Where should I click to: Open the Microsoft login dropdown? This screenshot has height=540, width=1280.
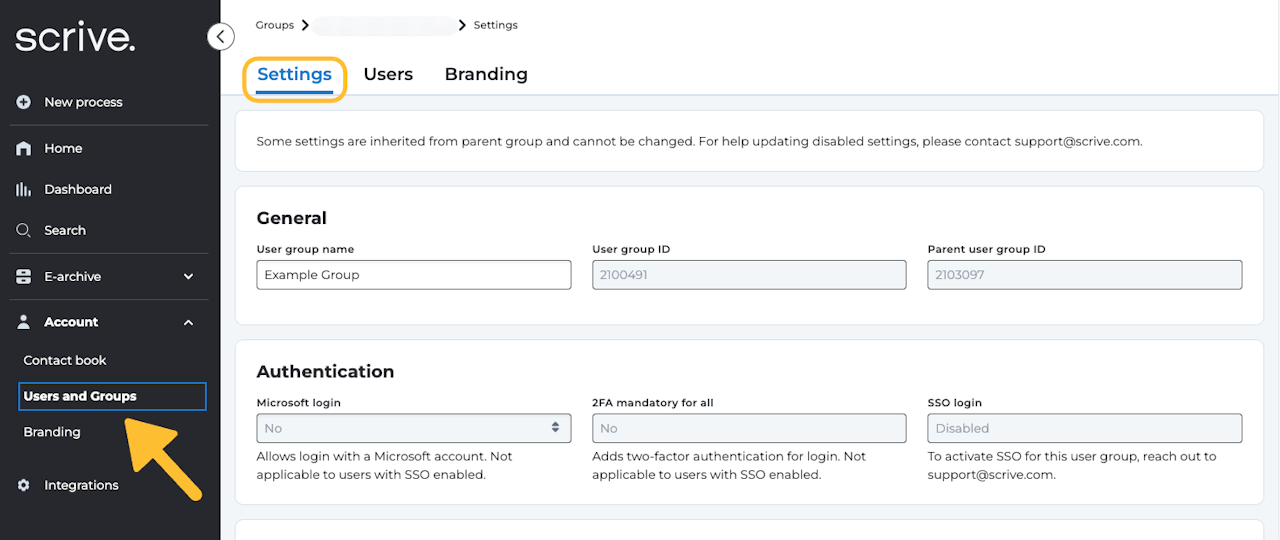point(413,428)
